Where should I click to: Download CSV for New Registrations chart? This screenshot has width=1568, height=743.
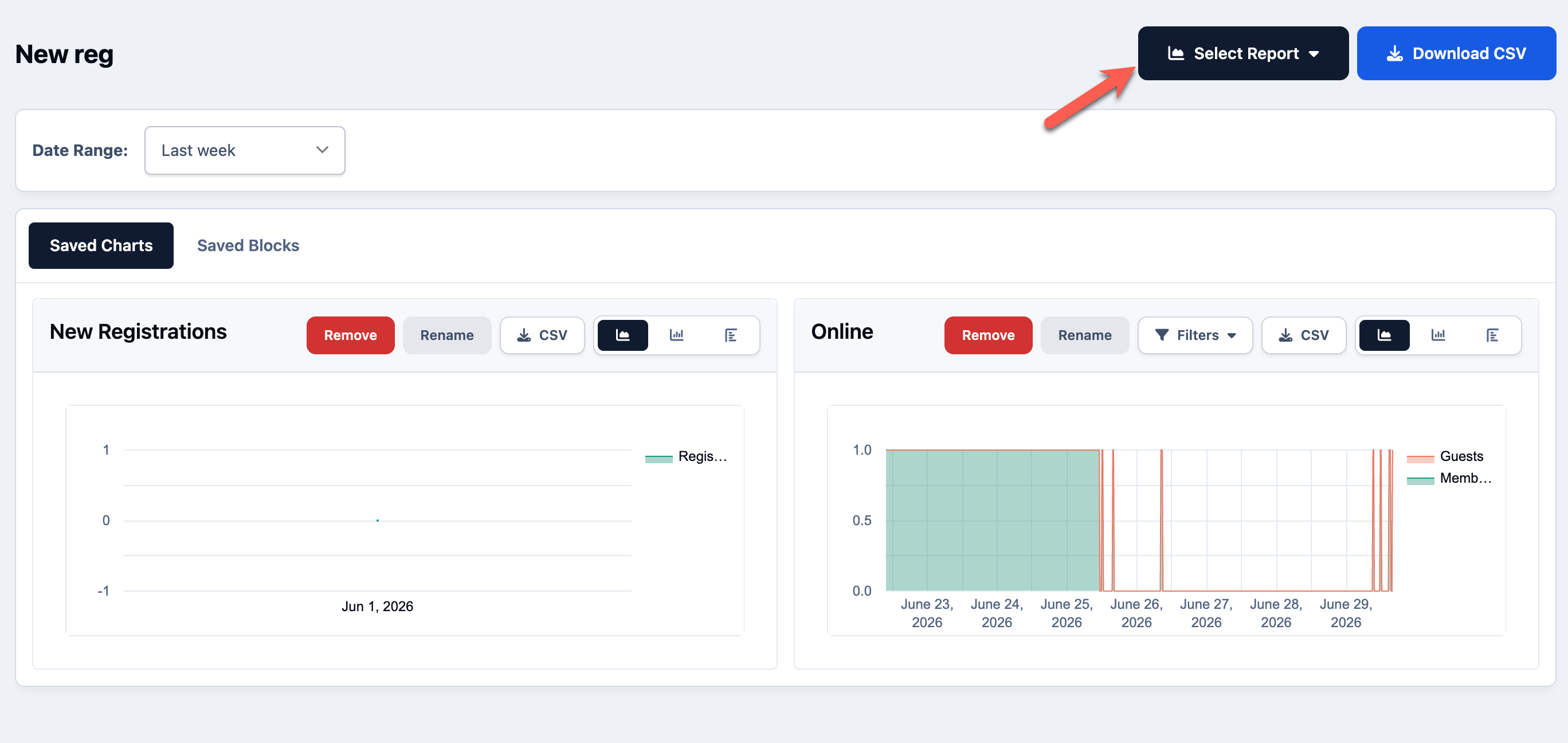pyautogui.click(x=542, y=335)
